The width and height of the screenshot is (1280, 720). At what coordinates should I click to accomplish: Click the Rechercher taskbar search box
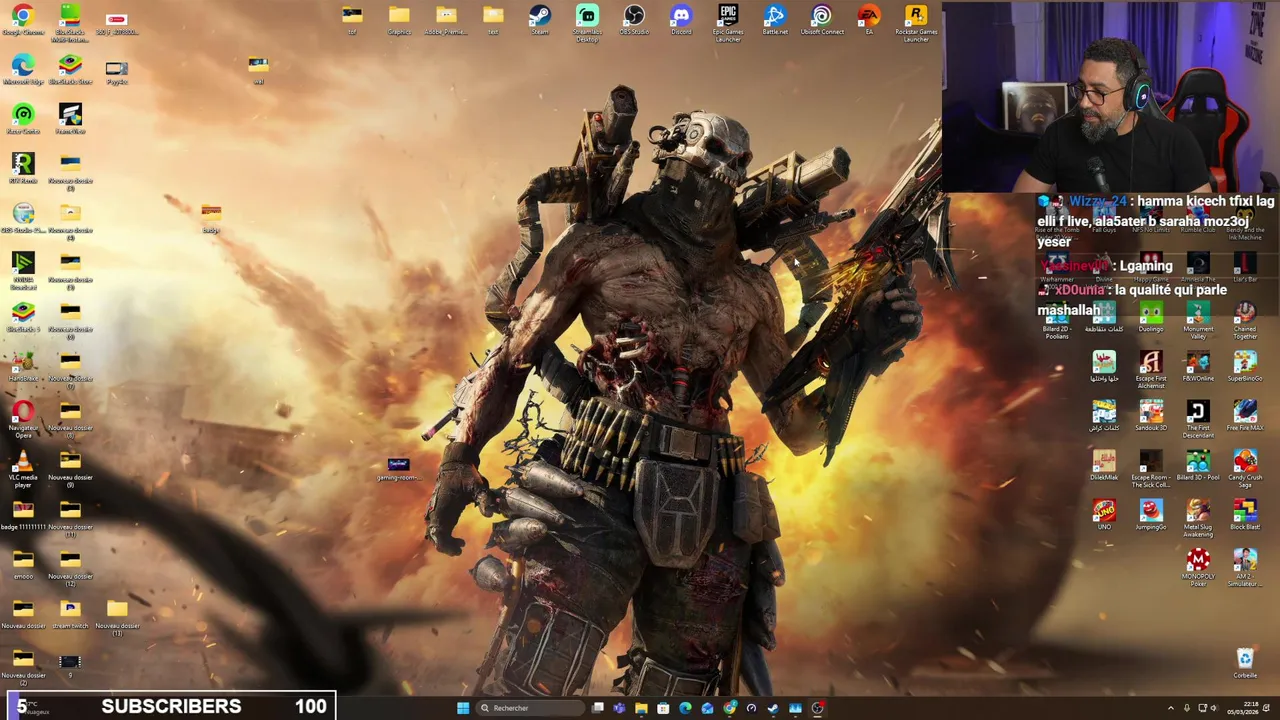528,708
